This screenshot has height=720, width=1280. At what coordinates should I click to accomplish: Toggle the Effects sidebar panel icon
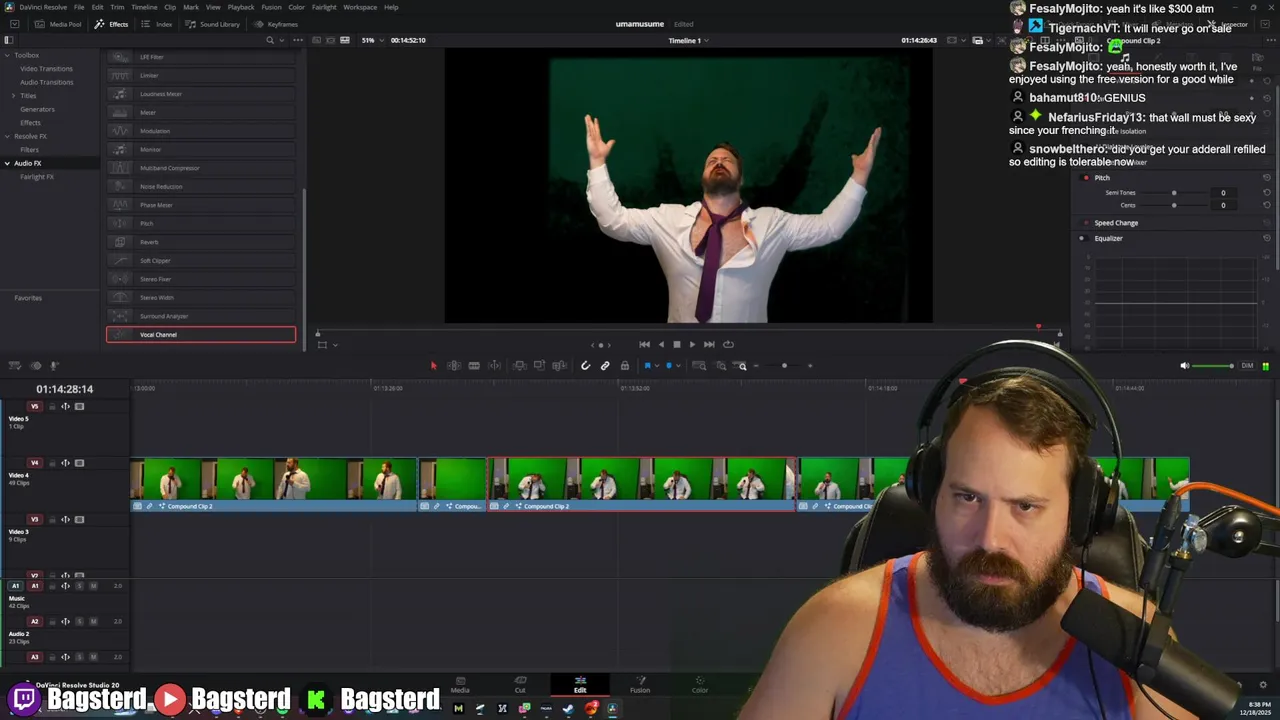(8, 40)
